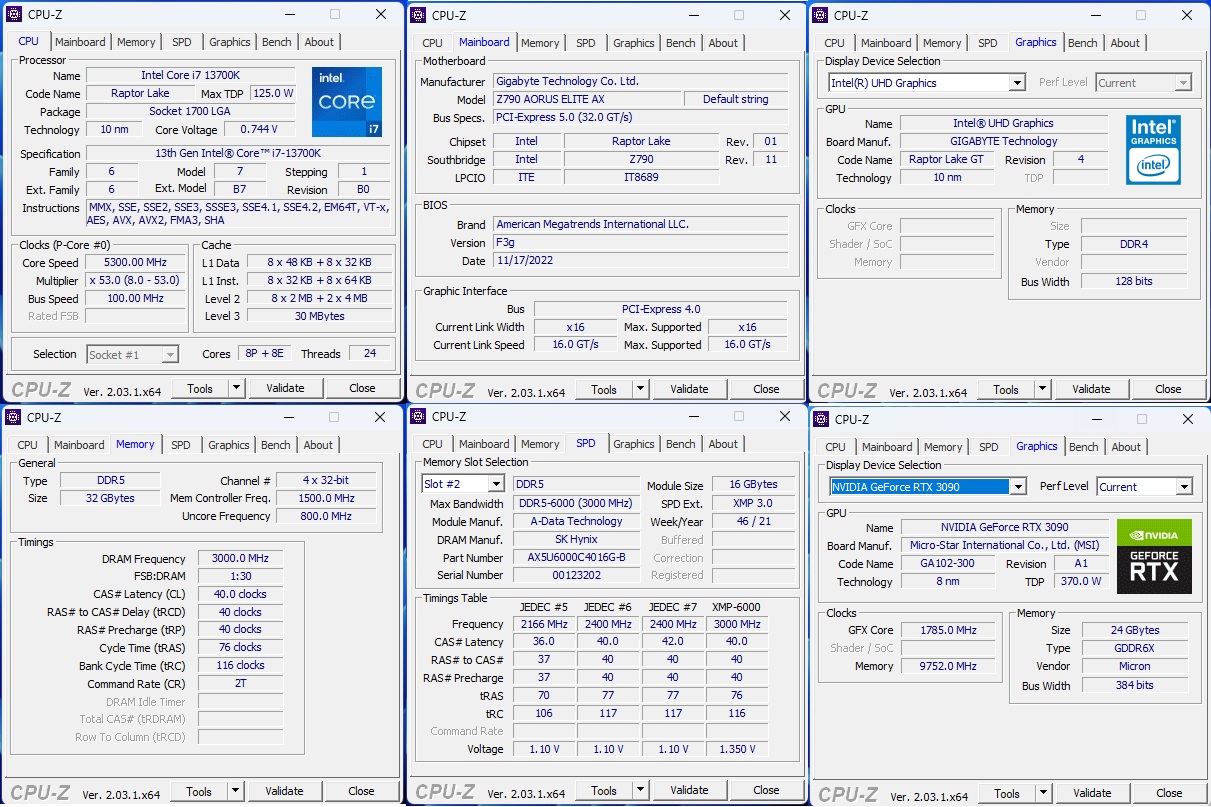Click Validate in the CPU window

tap(285, 388)
